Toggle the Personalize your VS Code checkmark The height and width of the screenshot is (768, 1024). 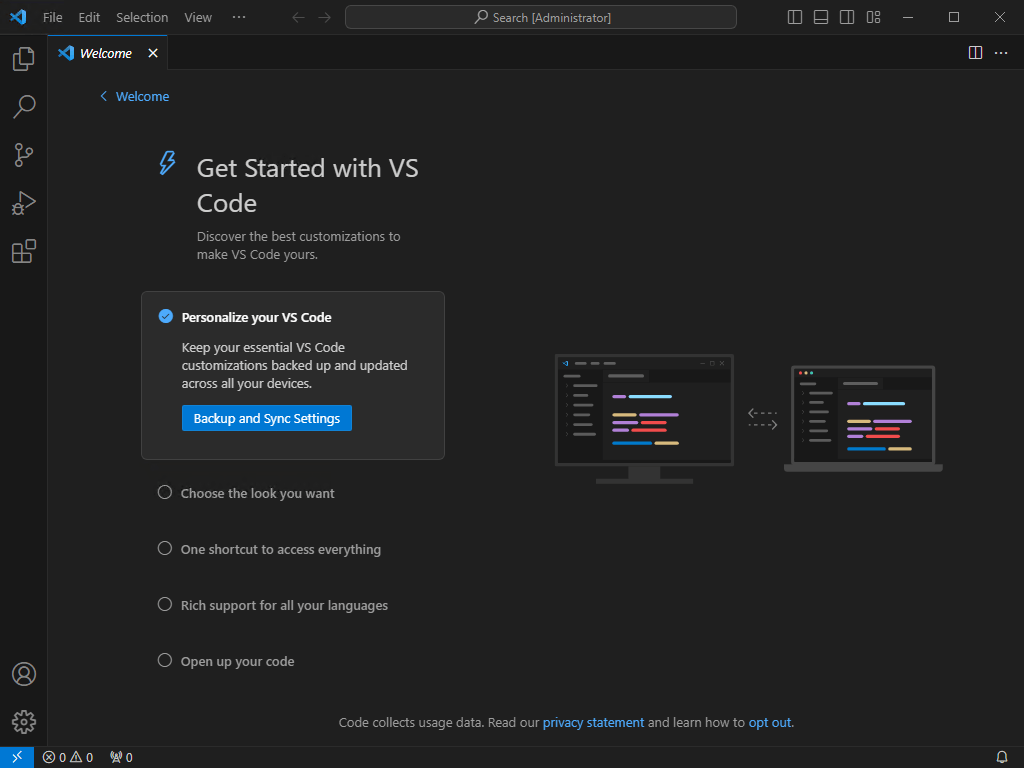tap(166, 317)
